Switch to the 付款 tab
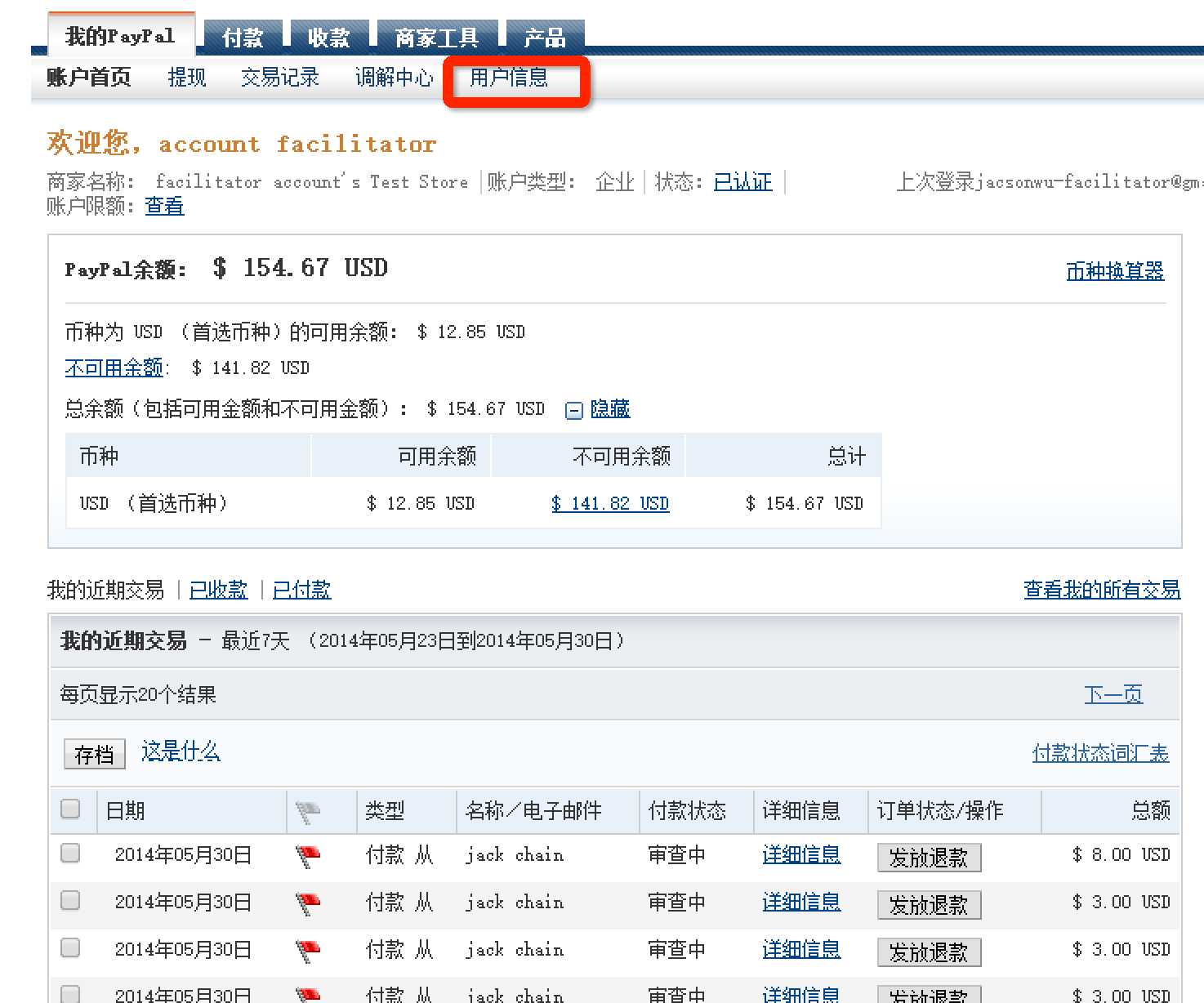This screenshot has height=1003, width=1204. click(243, 38)
